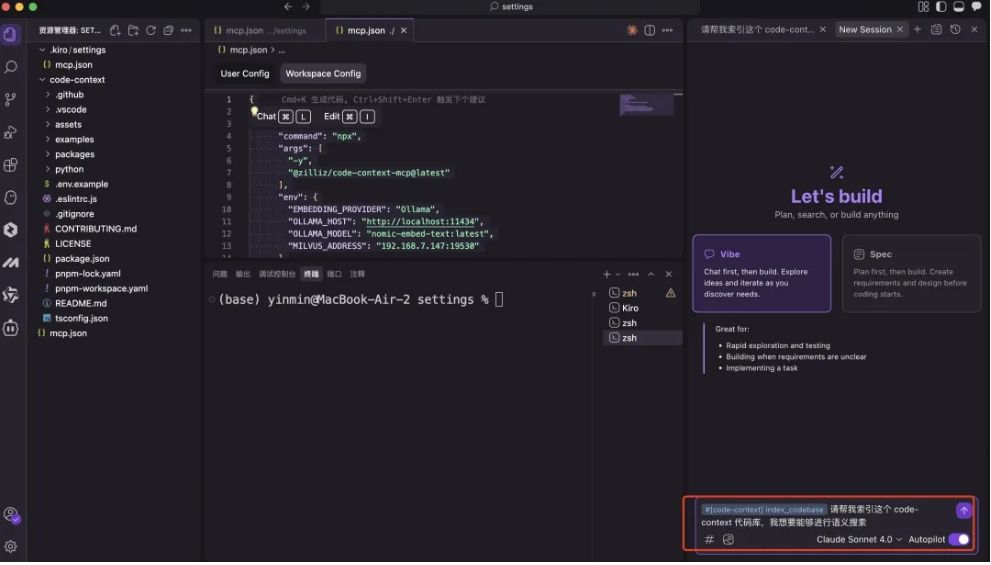Open the editor's more actions menu

click(x=667, y=30)
